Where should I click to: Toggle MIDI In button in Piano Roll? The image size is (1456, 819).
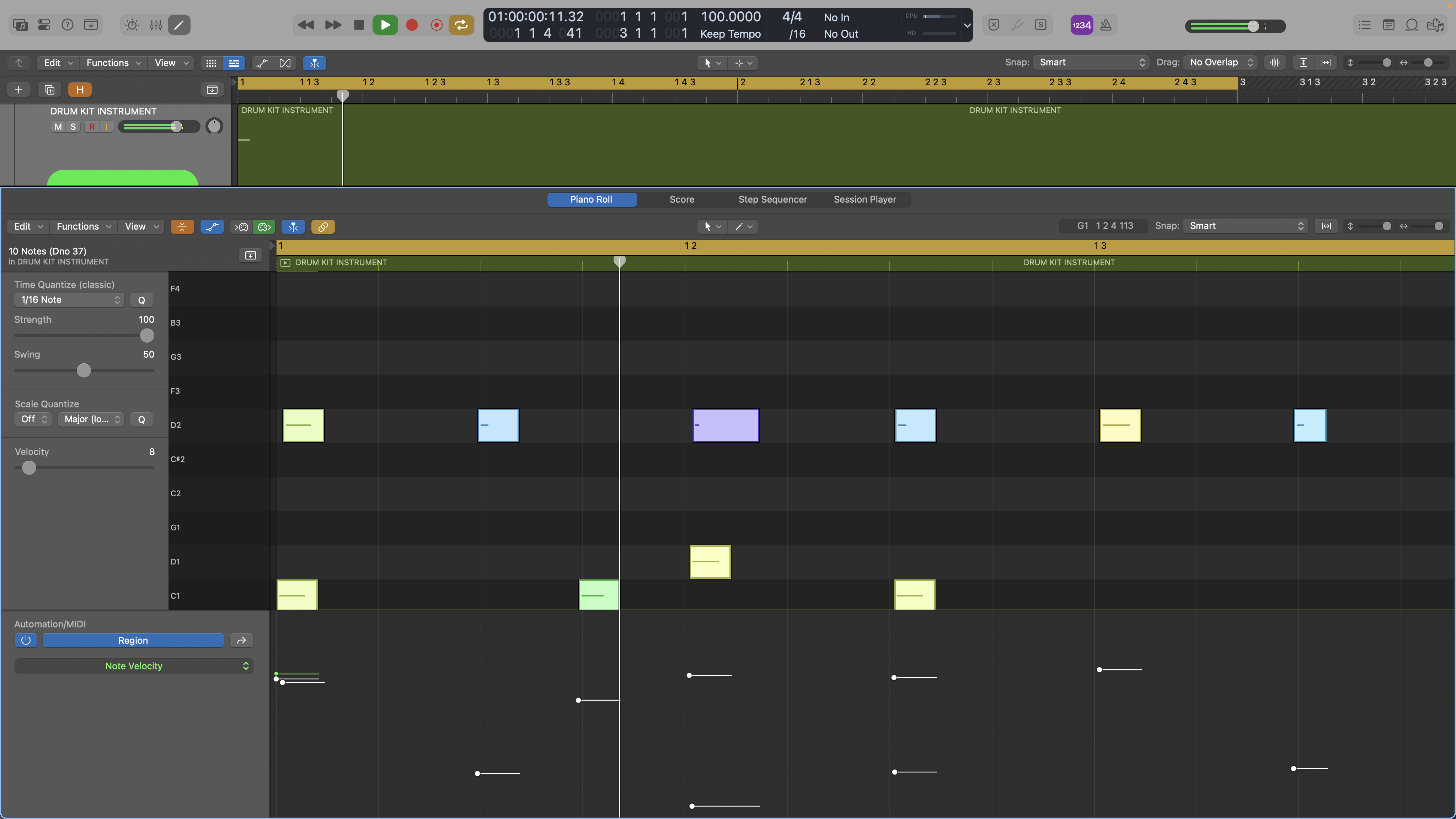pos(242,227)
